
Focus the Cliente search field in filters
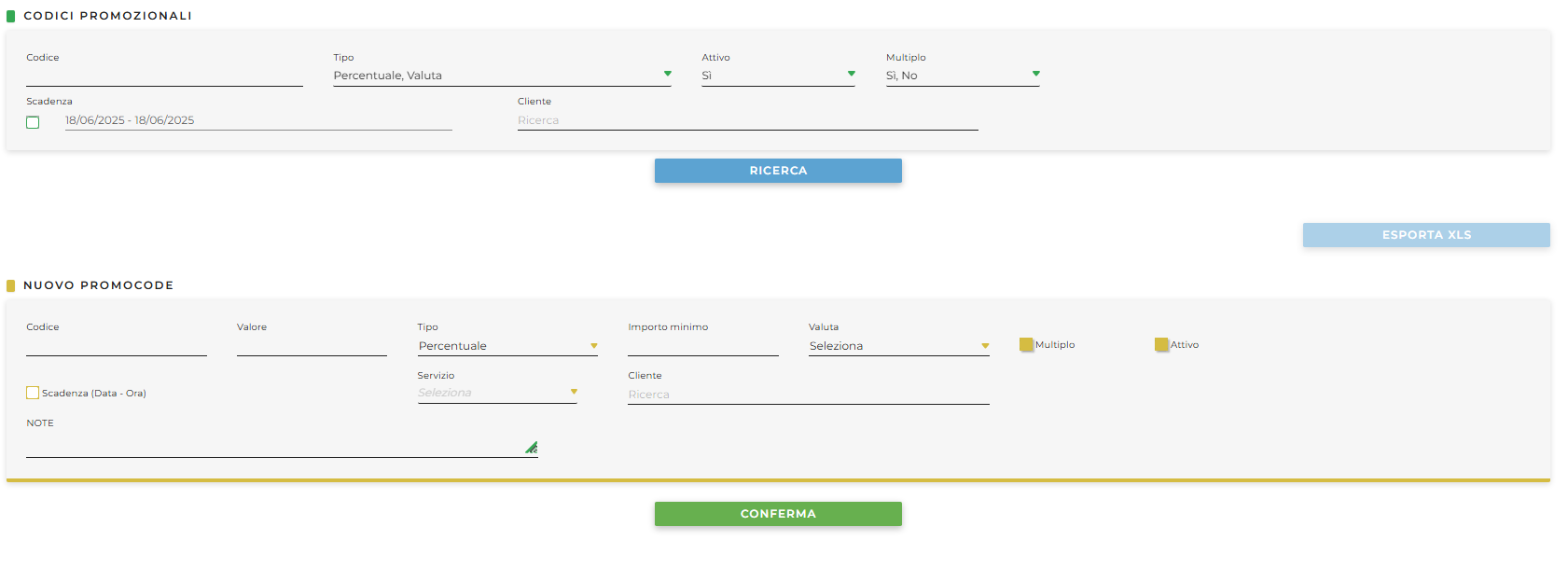pos(747,120)
